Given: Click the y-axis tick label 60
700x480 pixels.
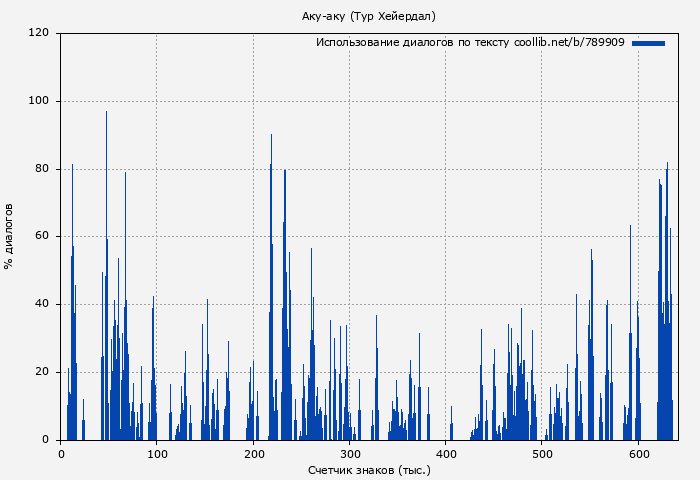Looking at the screenshot, I should click(42, 236).
